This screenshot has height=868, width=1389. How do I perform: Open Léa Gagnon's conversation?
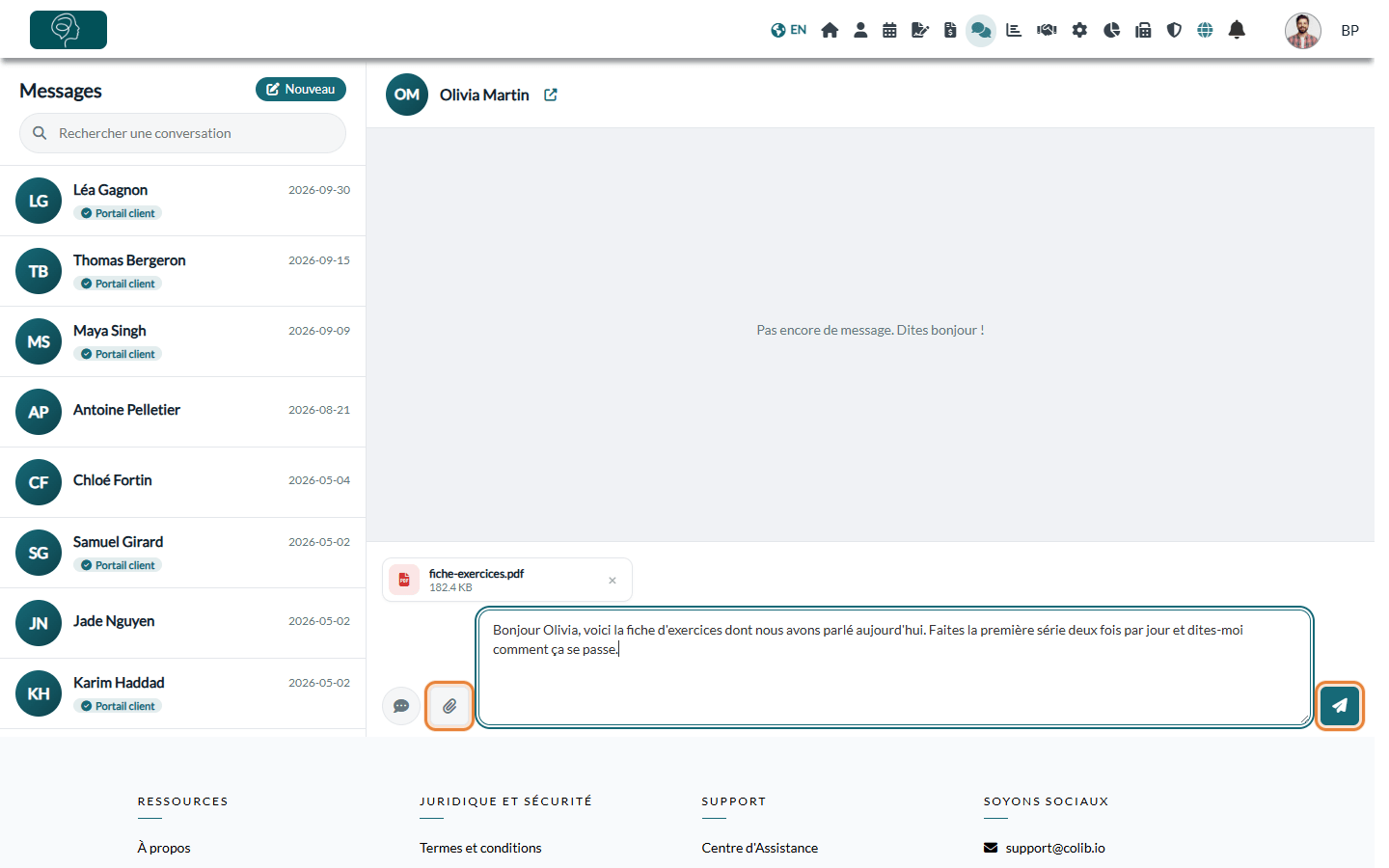pyautogui.click(x=182, y=201)
